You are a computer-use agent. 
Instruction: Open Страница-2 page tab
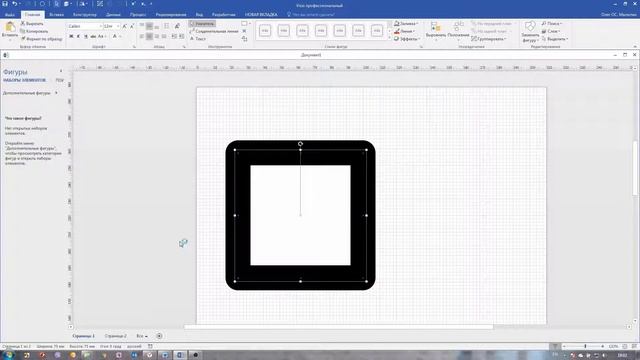tap(116, 336)
